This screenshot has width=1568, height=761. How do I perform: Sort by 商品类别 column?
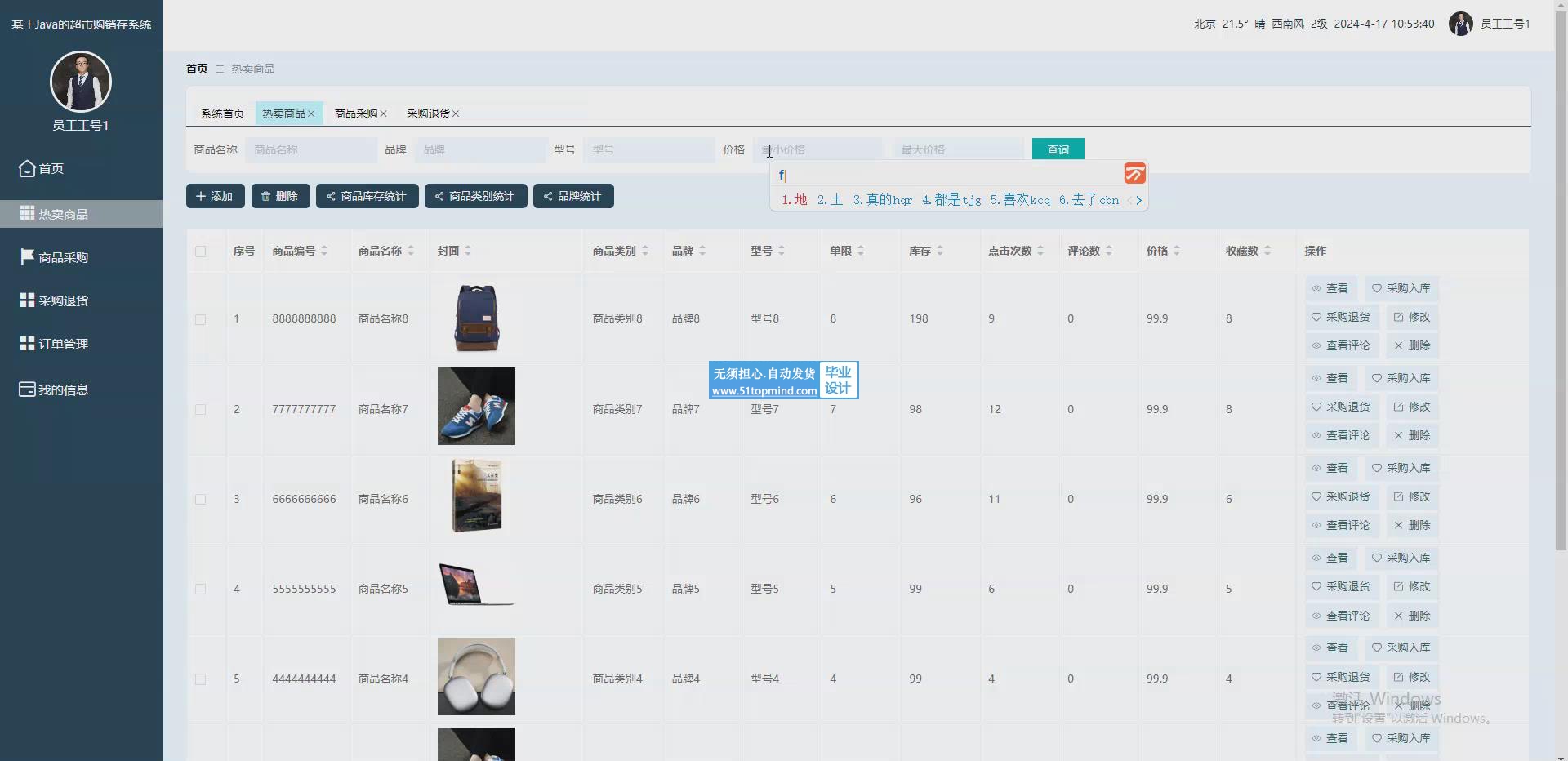click(x=645, y=251)
